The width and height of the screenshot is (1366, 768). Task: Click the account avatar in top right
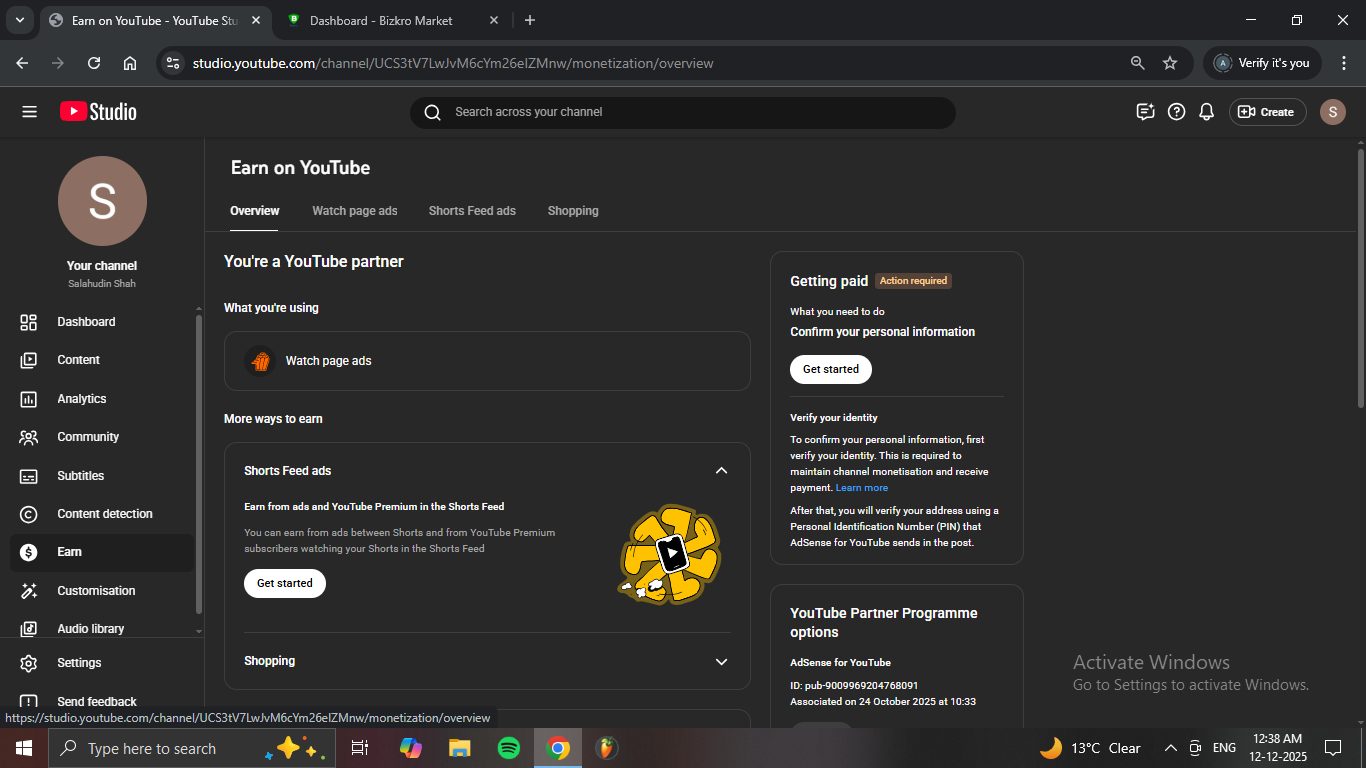point(1332,112)
